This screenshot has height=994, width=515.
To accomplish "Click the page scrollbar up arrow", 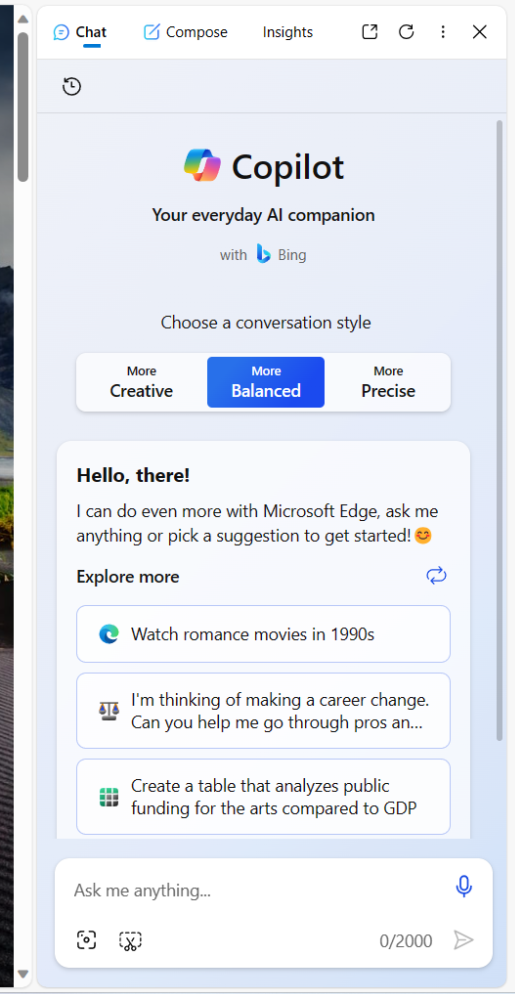I will click(x=23, y=19).
